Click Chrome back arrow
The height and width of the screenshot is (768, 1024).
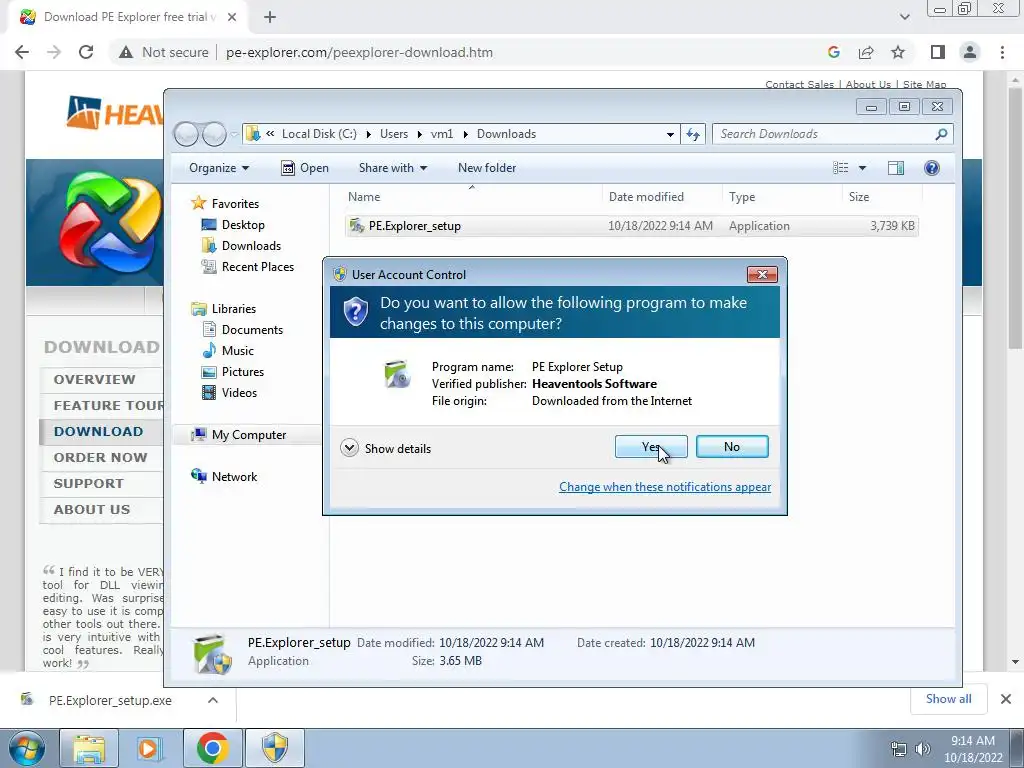[22, 52]
